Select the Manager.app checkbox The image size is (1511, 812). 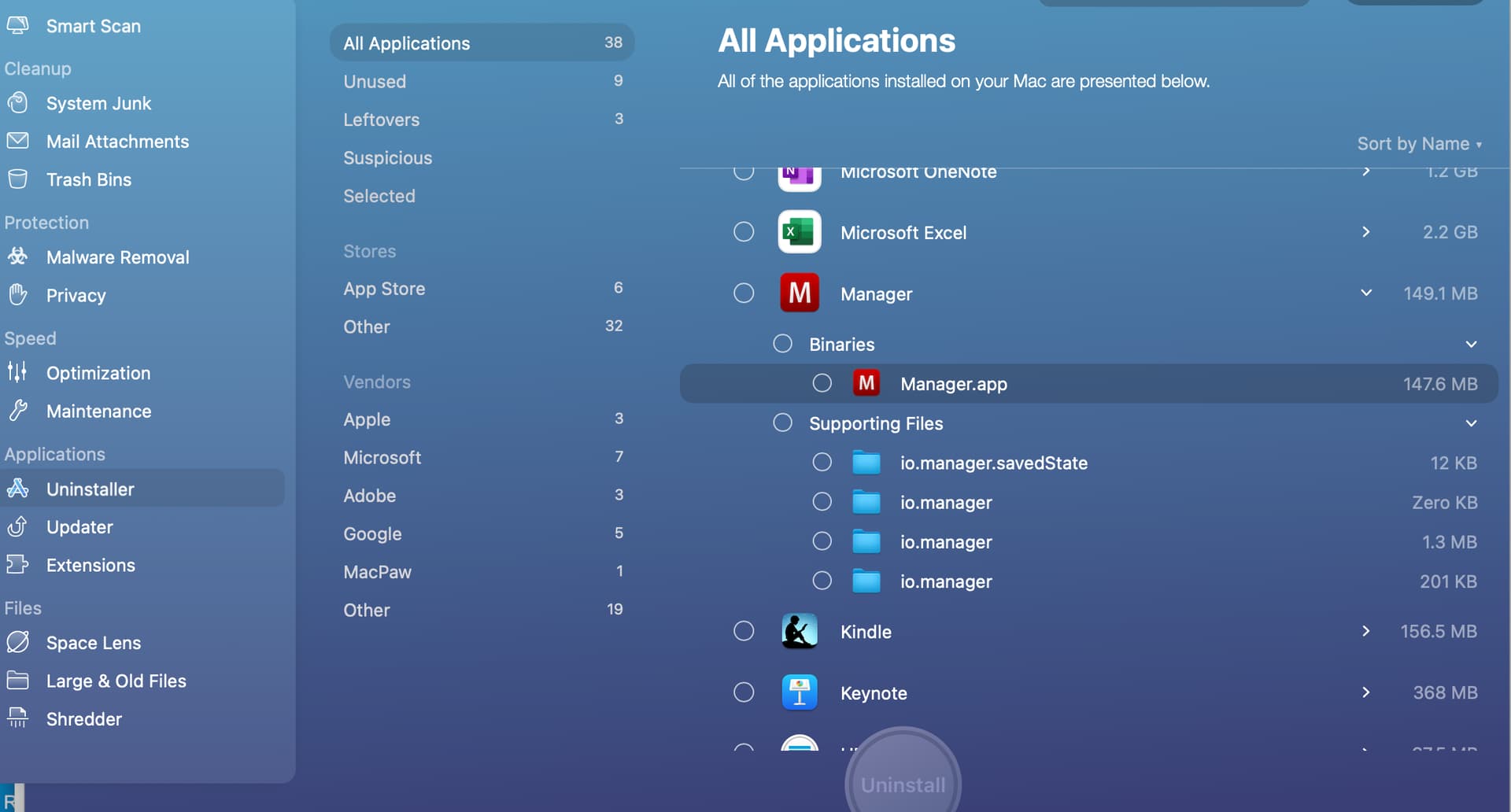tap(822, 382)
